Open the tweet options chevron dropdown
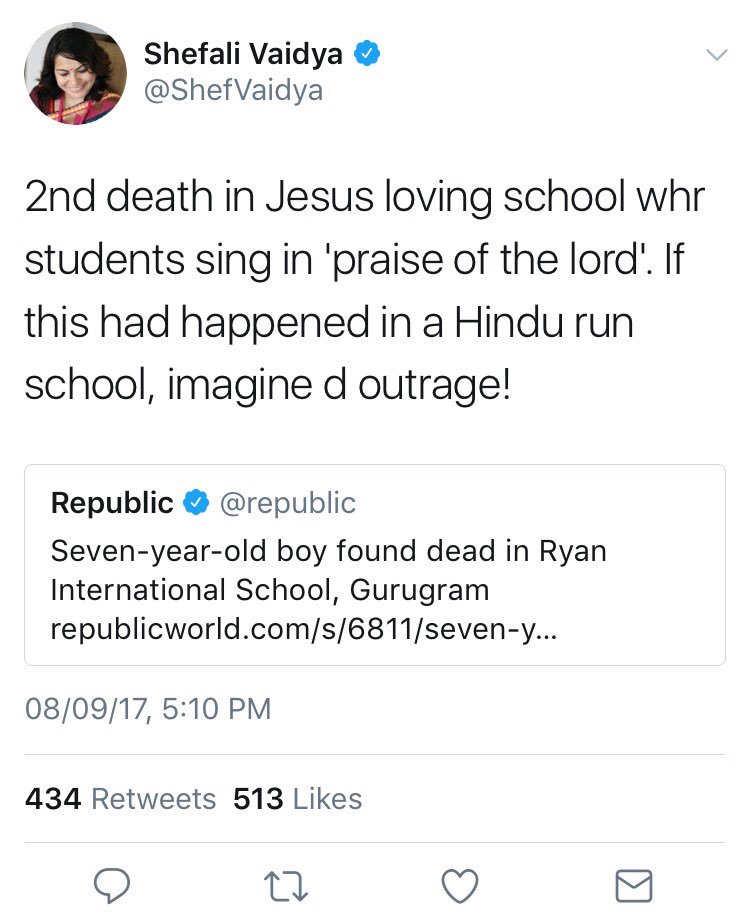The image size is (750, 924). click(716, 55)
